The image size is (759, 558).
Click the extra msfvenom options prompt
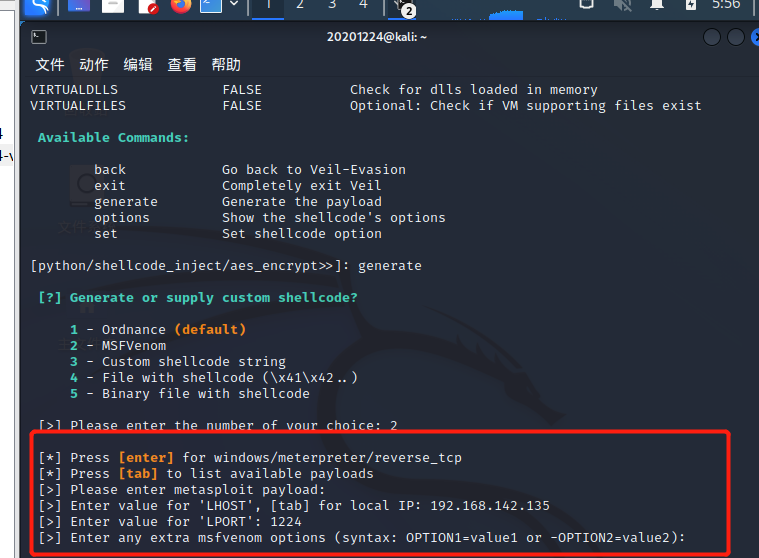pyautogui.click(x=362, y=538)
